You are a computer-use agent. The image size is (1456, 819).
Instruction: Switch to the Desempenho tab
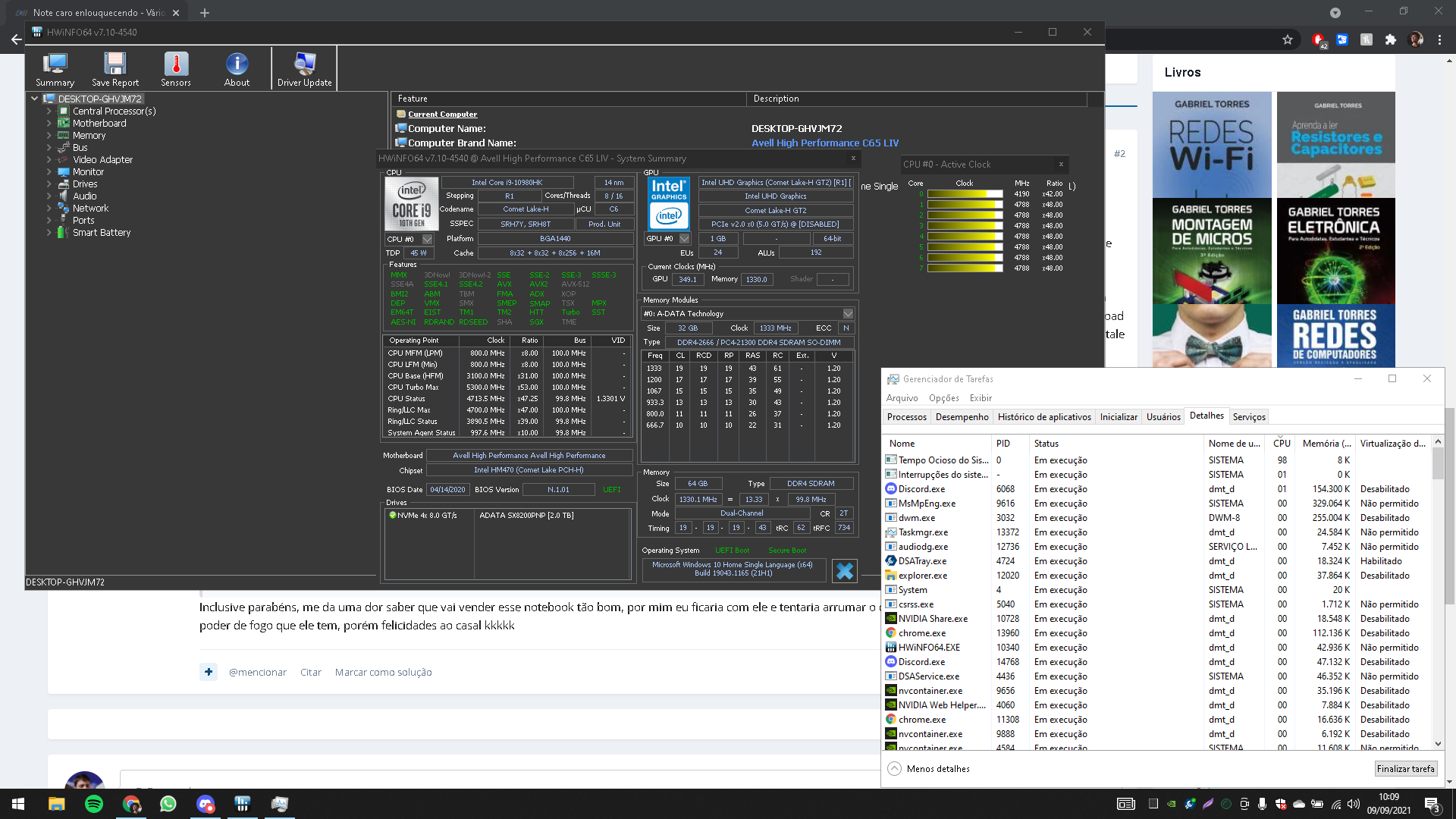click(x=962, y=416)
